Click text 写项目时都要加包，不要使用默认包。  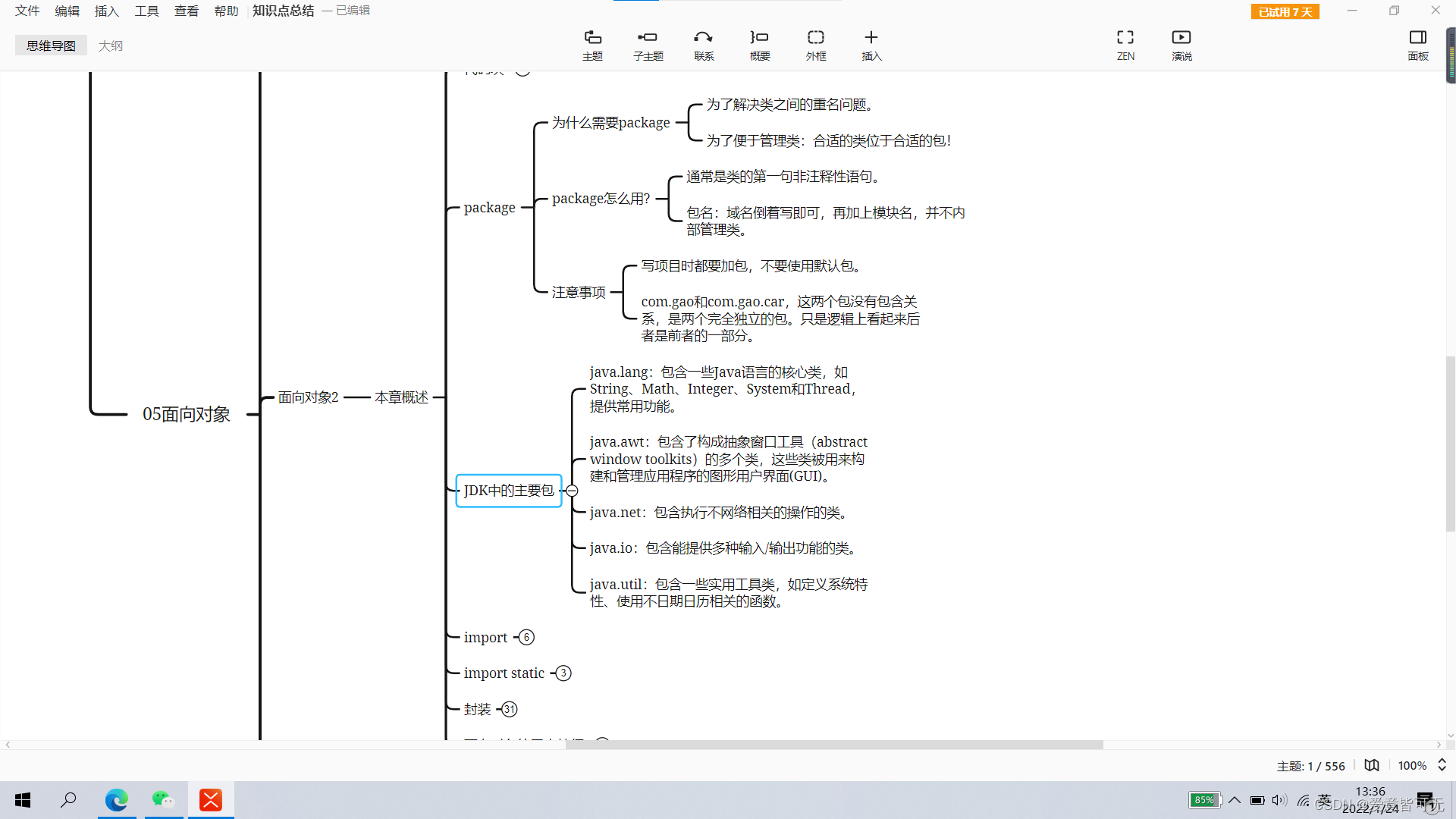click(752, 265)
